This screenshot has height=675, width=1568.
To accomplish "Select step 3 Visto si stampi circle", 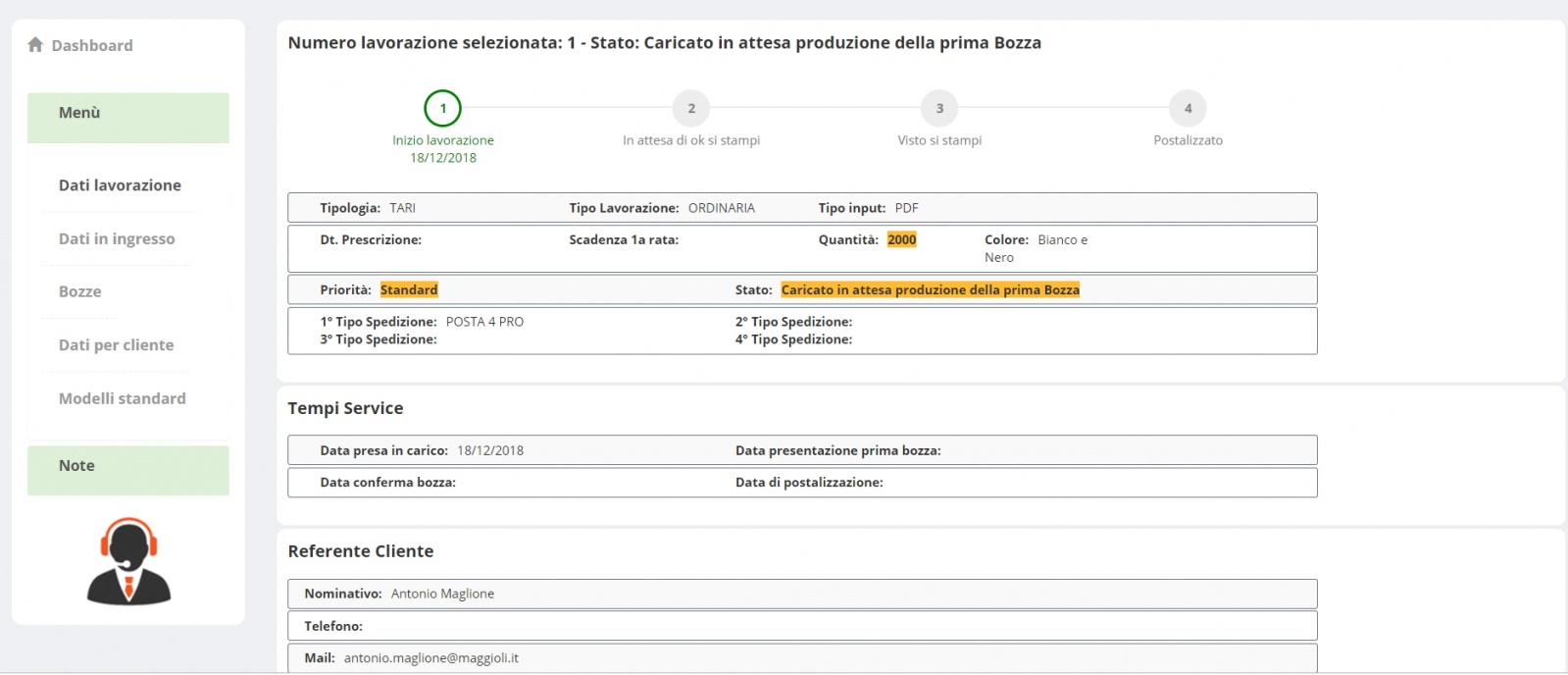I will click(939, 109).
